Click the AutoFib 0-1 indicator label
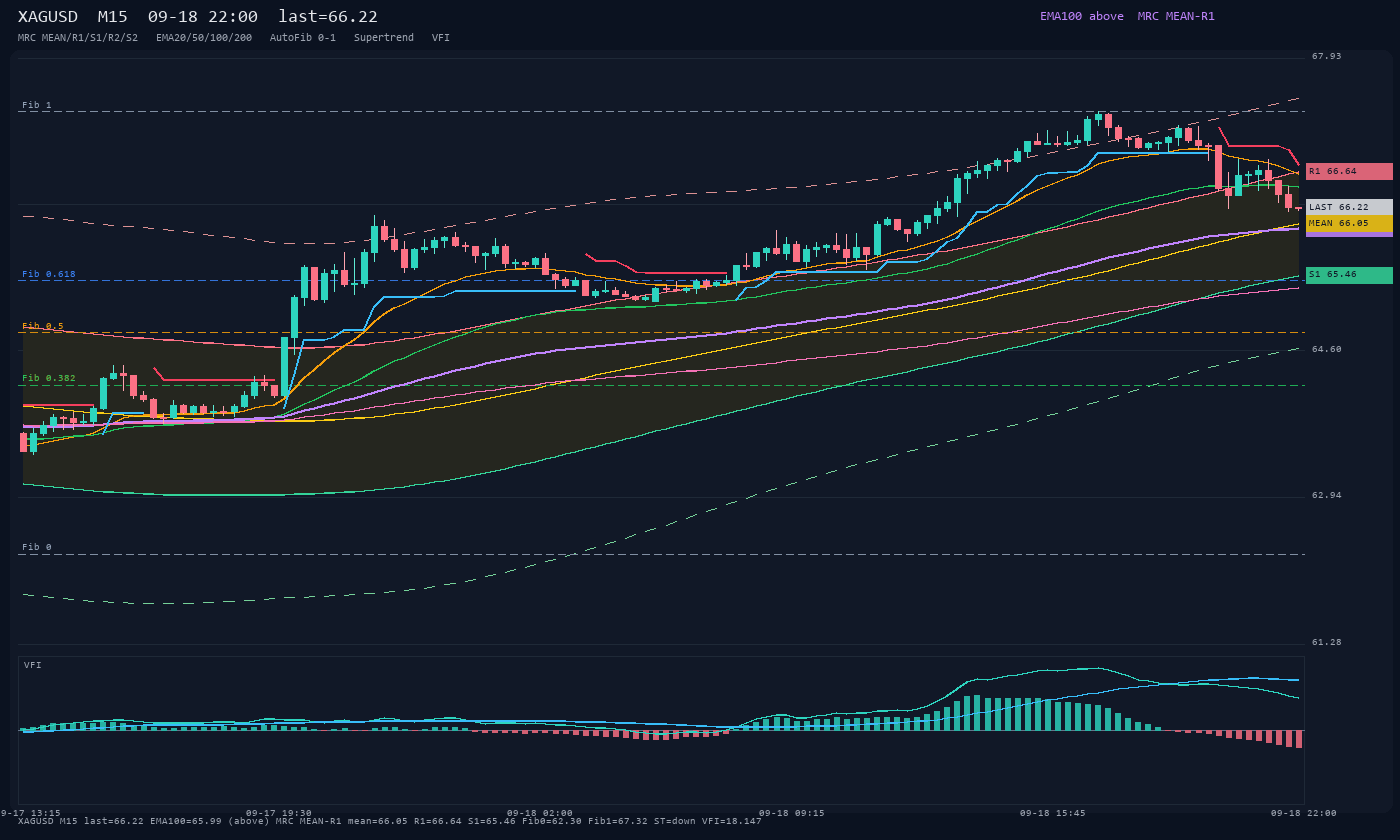 (303, 38)
